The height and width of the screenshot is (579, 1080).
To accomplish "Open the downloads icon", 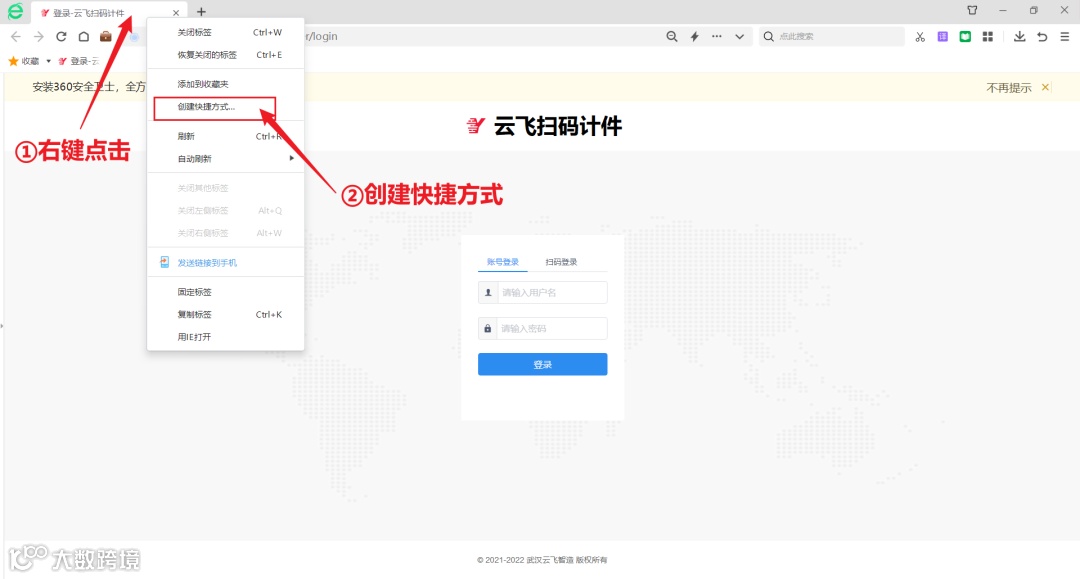I will tap(1019, 36).
